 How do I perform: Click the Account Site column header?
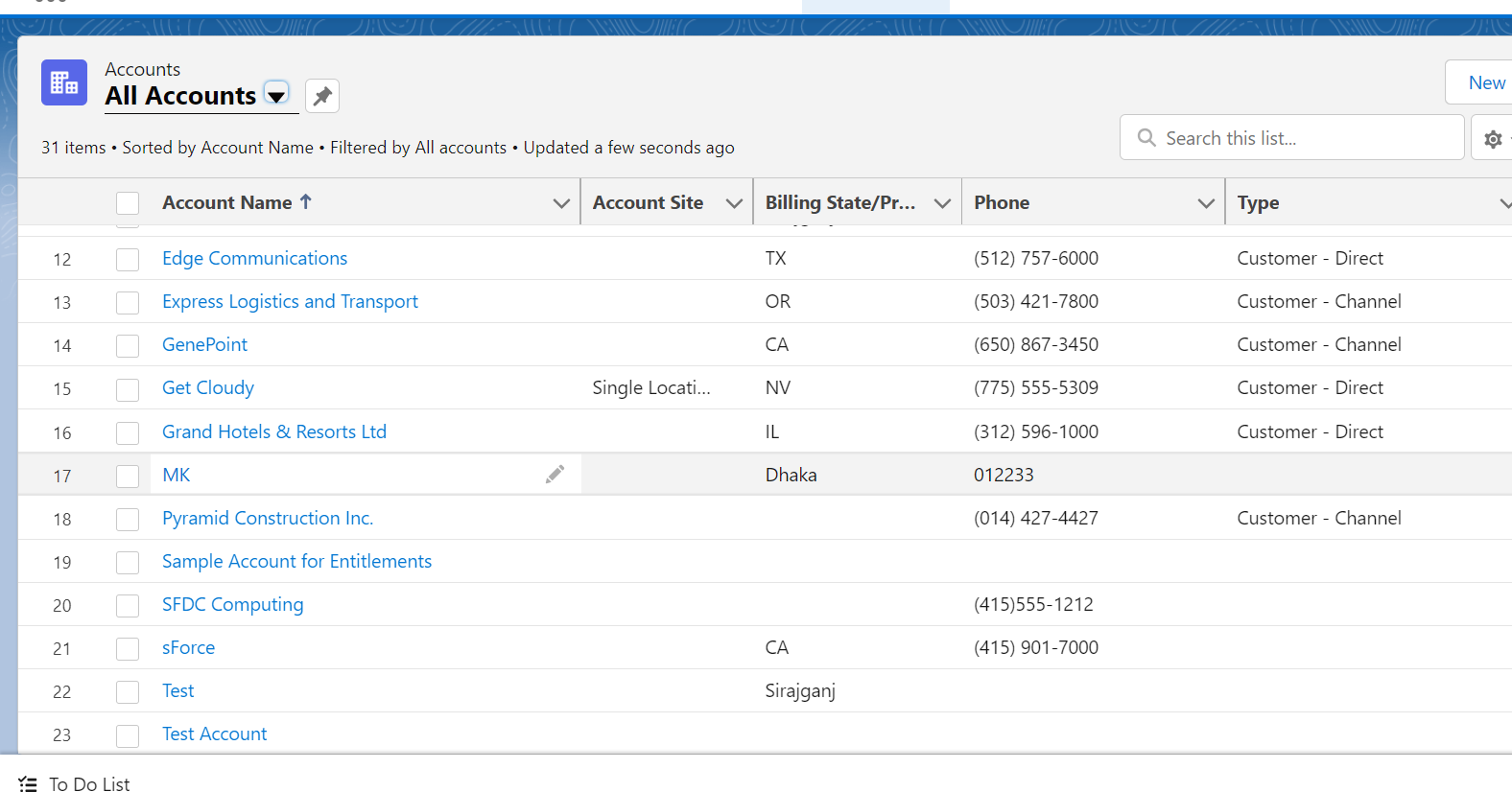click(x=648, y=202)
